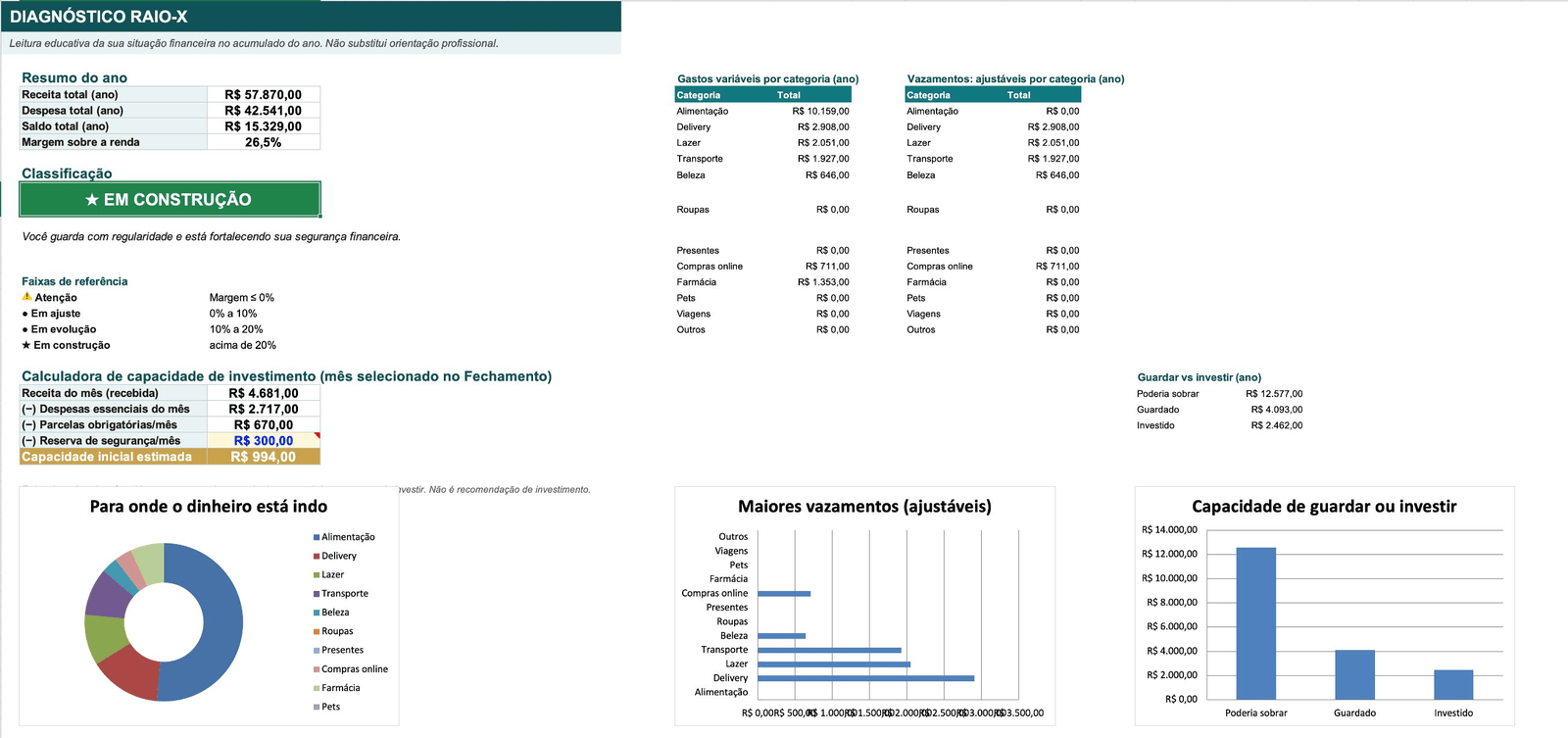Click the '● Em evolução' label
The width and height of the screenshot is (1568, 738).
(59, 329)
